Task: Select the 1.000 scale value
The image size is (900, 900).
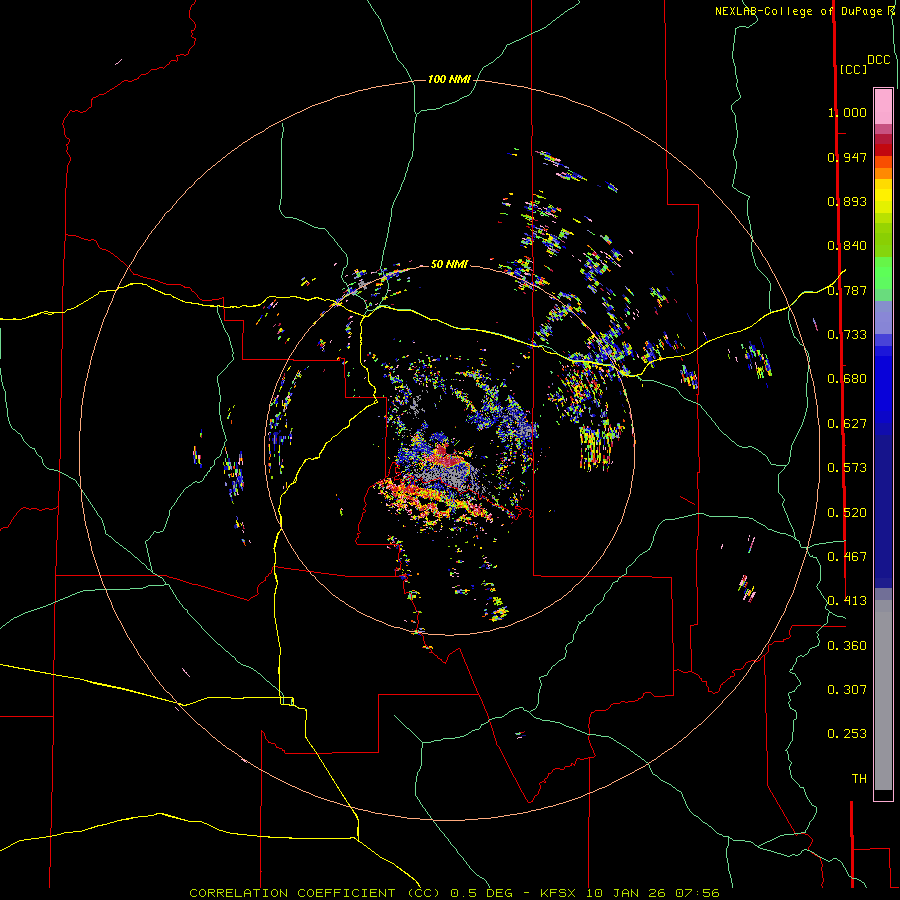Action: 847,112
